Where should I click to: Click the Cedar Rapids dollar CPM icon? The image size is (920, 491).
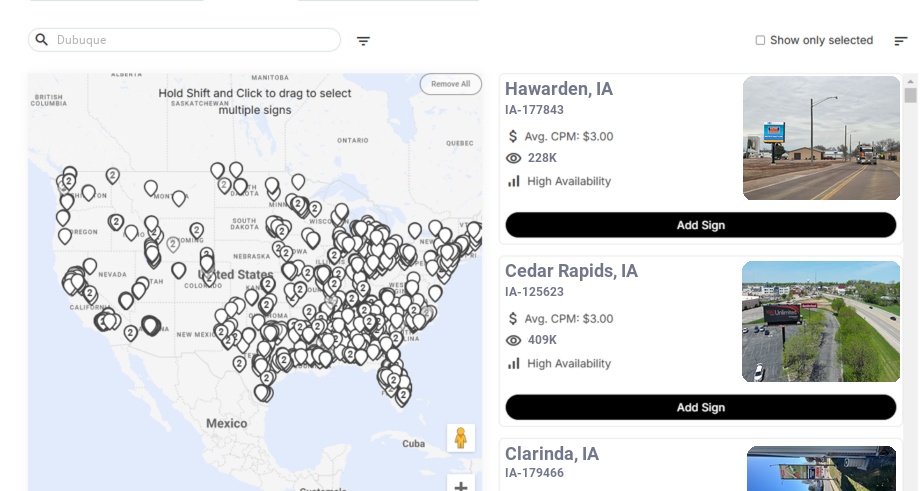coord(514,319)
